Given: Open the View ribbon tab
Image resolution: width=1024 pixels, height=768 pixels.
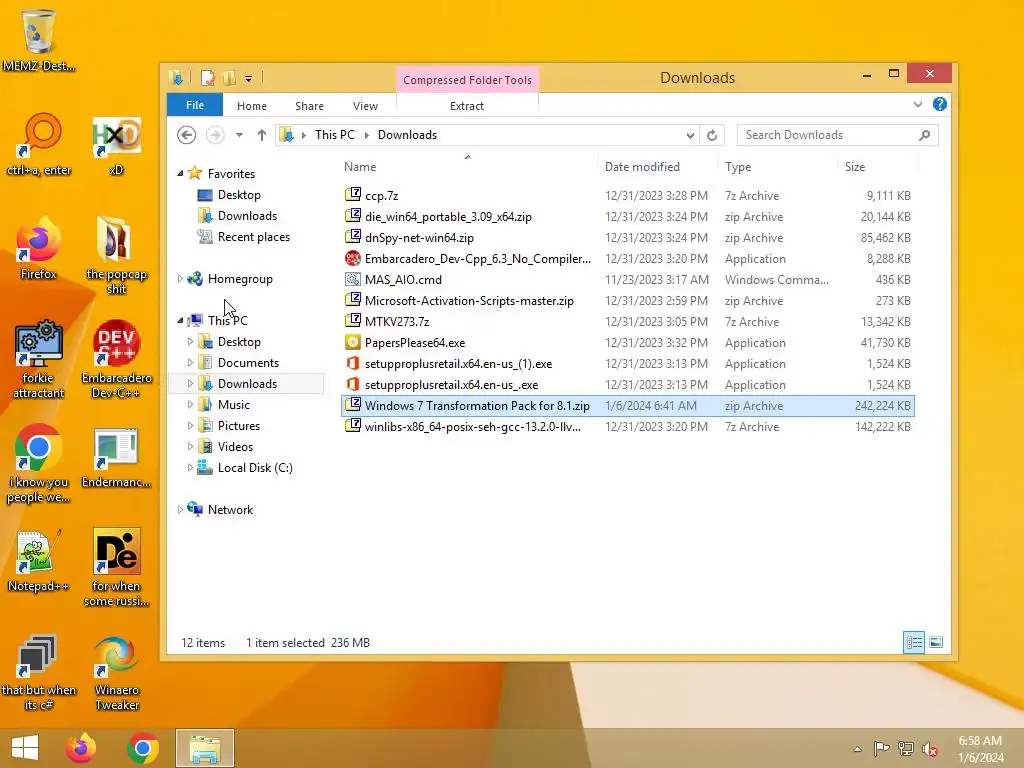Looking at the screenshot, I should [x=365, y=106].
